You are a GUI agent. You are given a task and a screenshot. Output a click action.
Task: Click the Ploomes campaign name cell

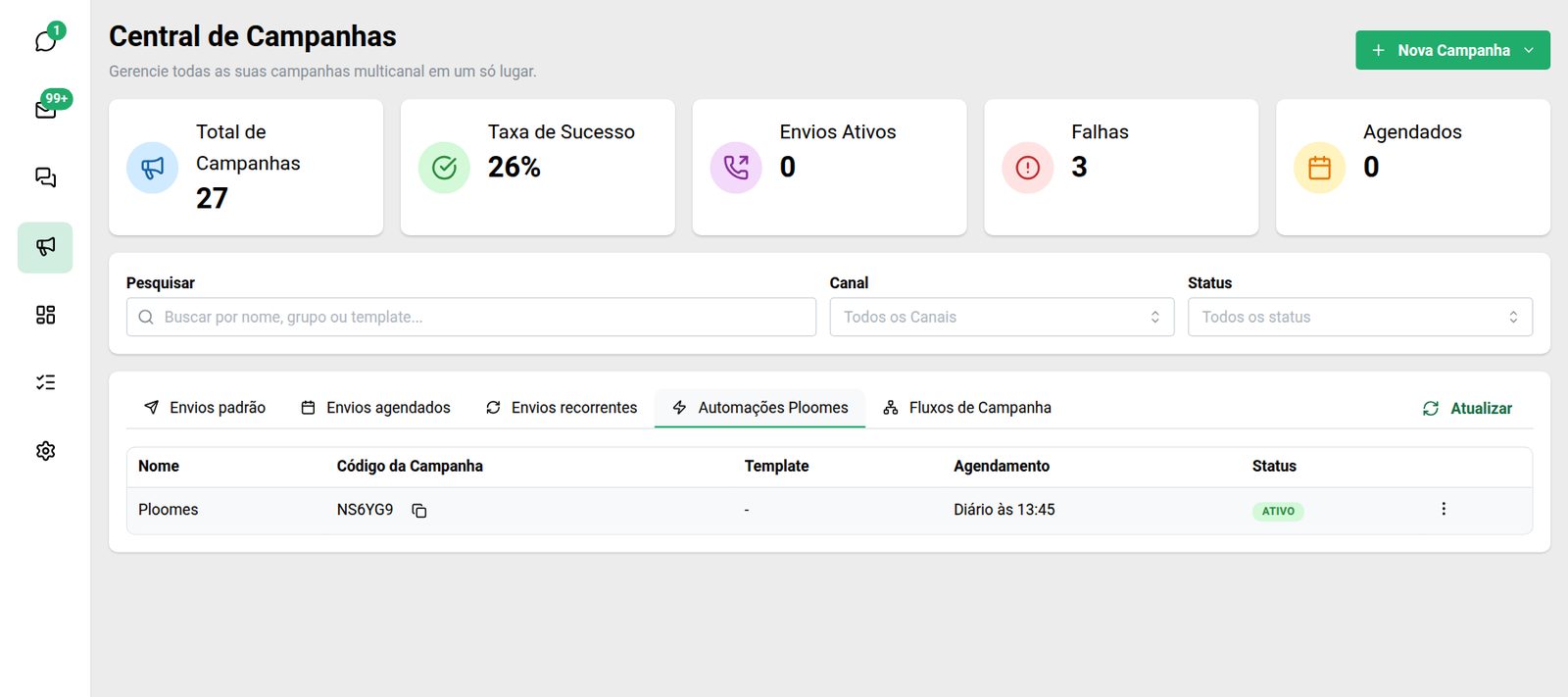click(169, 510)
